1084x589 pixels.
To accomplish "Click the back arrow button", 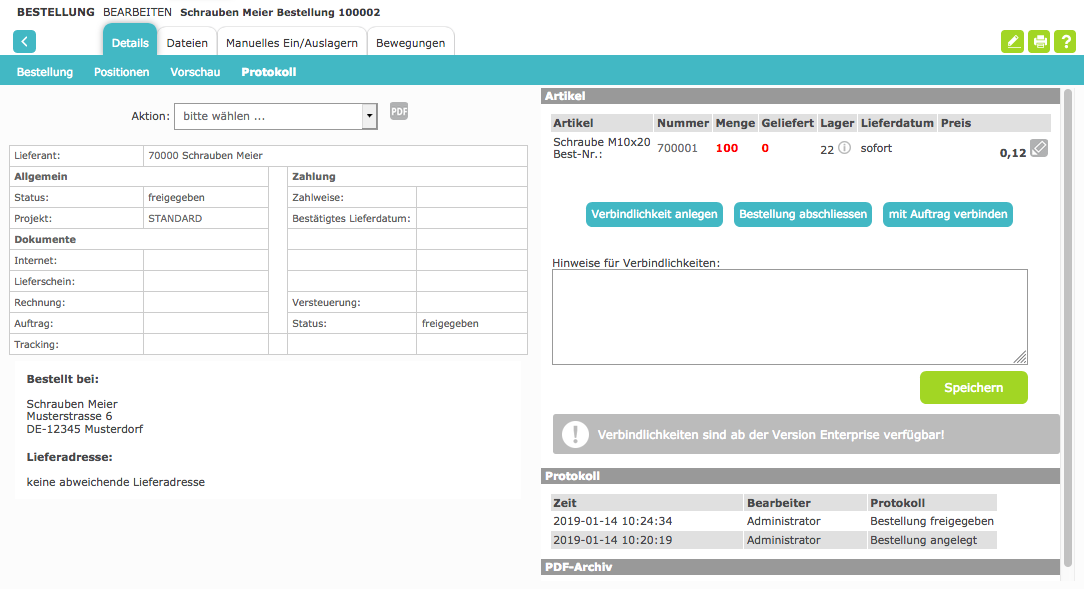I will pos(24,41).
